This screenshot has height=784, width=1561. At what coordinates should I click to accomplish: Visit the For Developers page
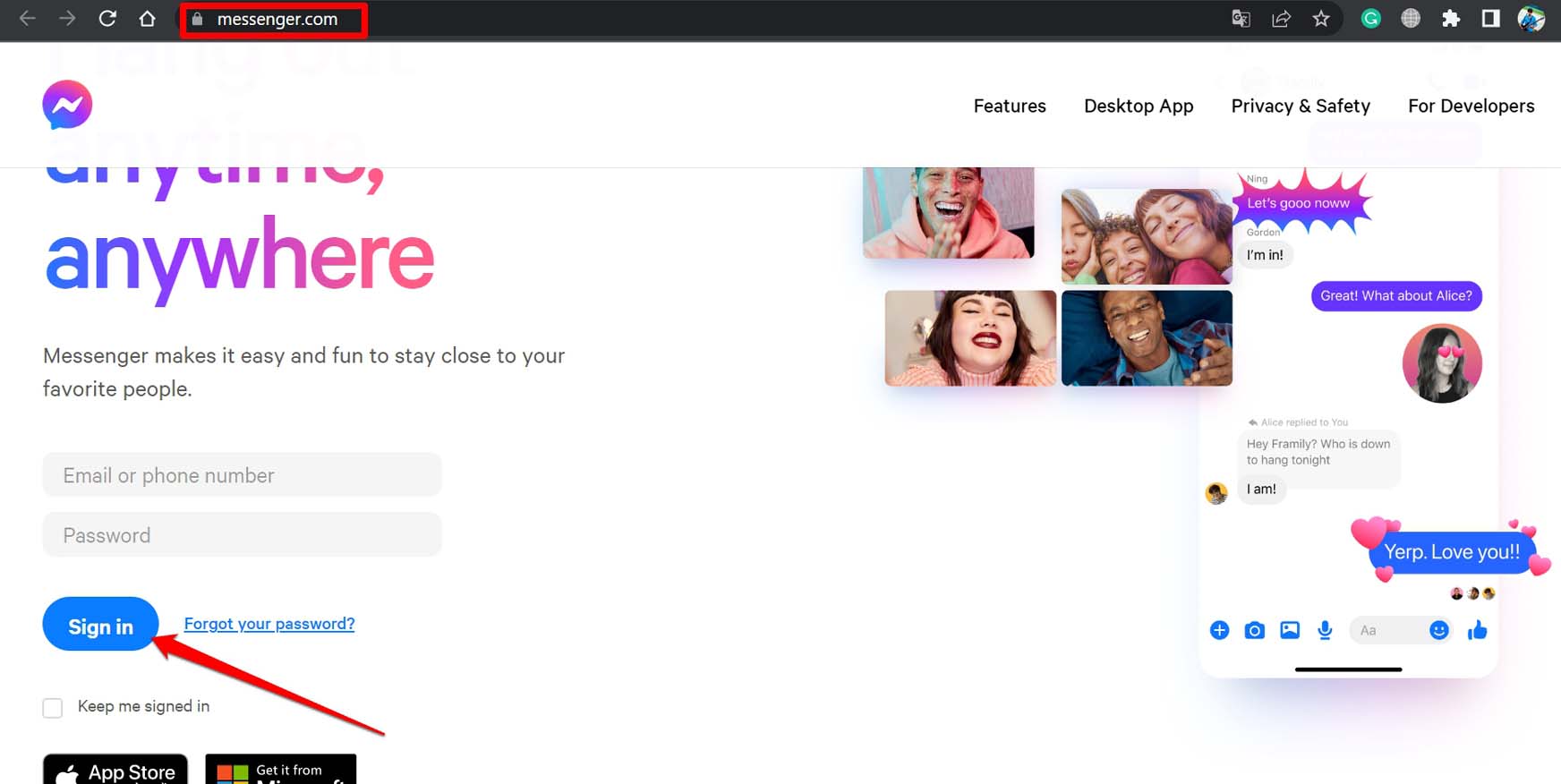[x=1471, y=106]
